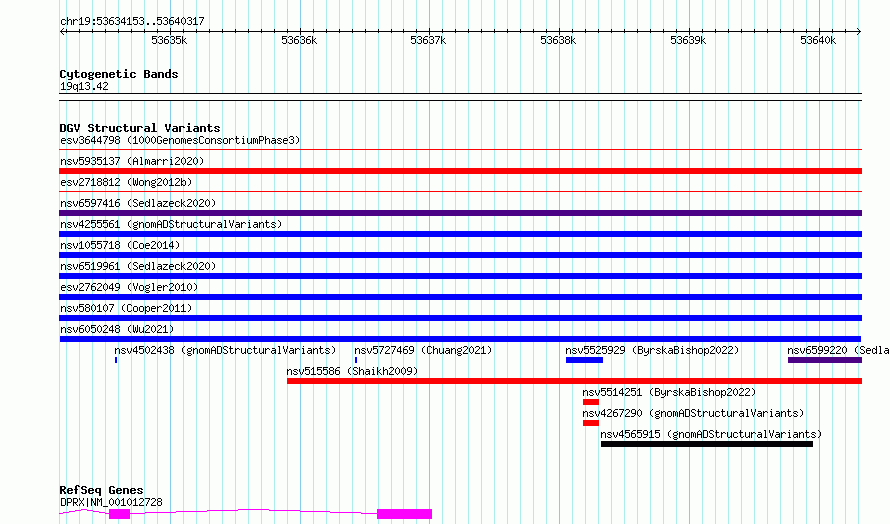Click the DPRX|NM_001012728 gene label
The height and width of the screenshot is (524, 890).
(x=111, y=502)
